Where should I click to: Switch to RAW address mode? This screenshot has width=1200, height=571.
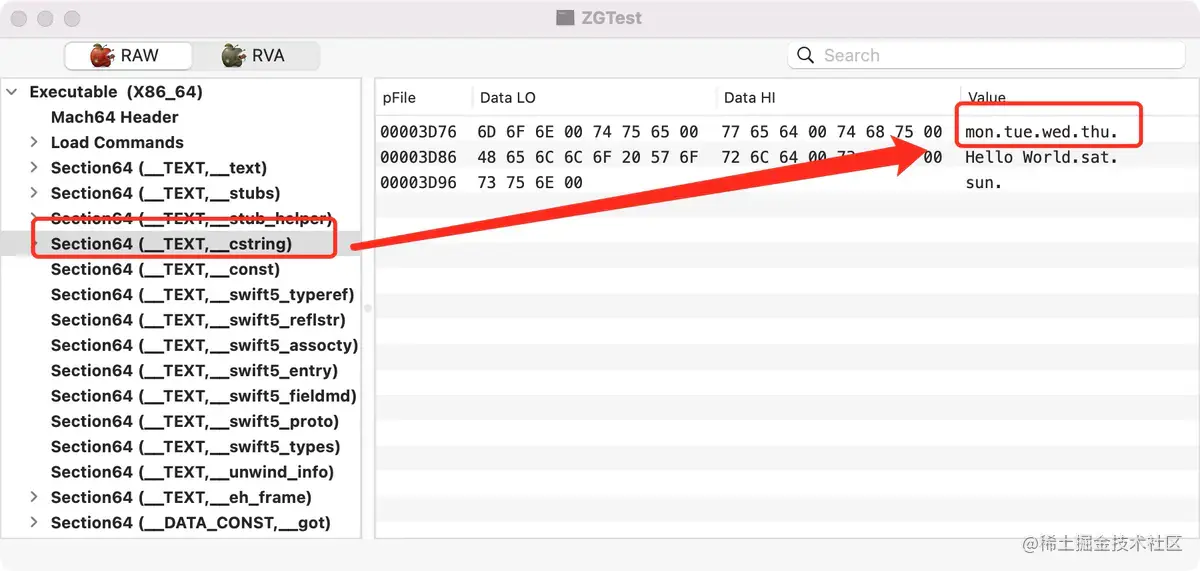tap(128, 56)
